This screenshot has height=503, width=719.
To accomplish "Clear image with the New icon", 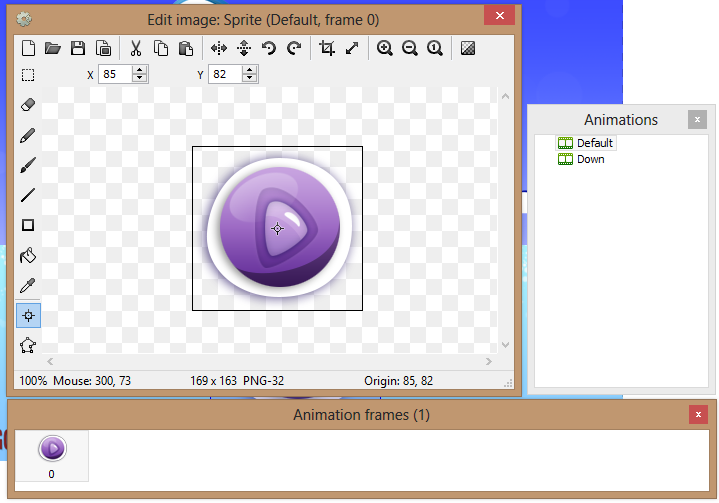I will [x=28, y=48].
